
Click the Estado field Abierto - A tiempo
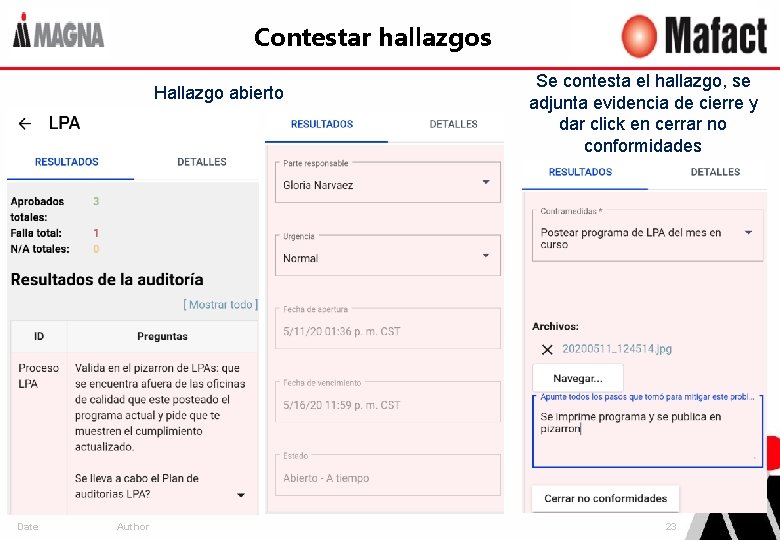pos(388,475)
